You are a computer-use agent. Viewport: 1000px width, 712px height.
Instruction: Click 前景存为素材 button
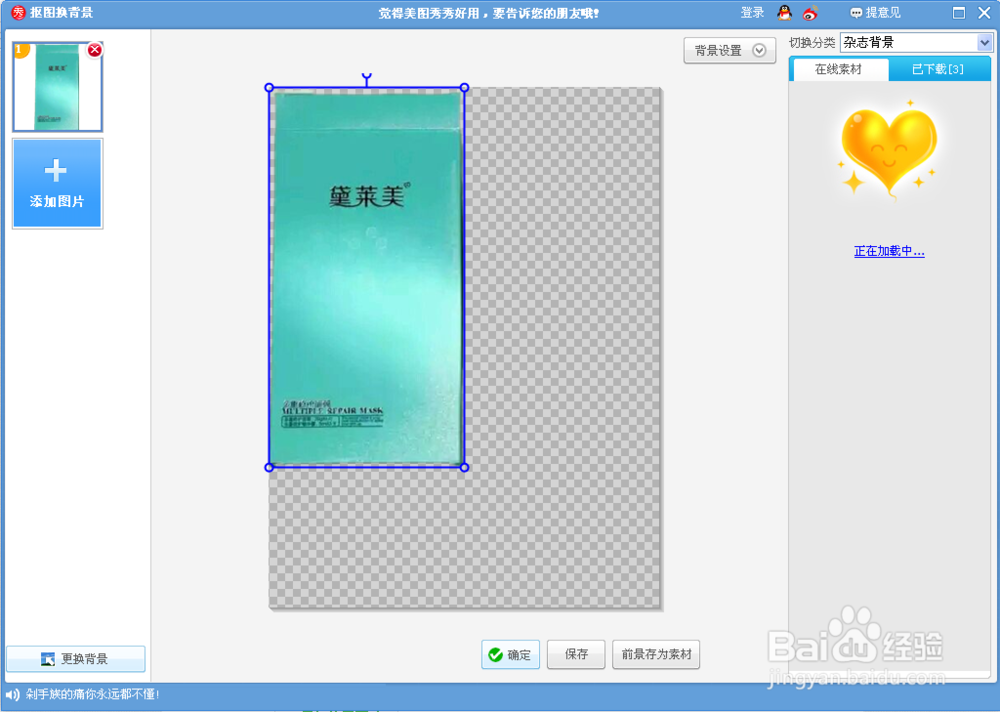point(656,655)
